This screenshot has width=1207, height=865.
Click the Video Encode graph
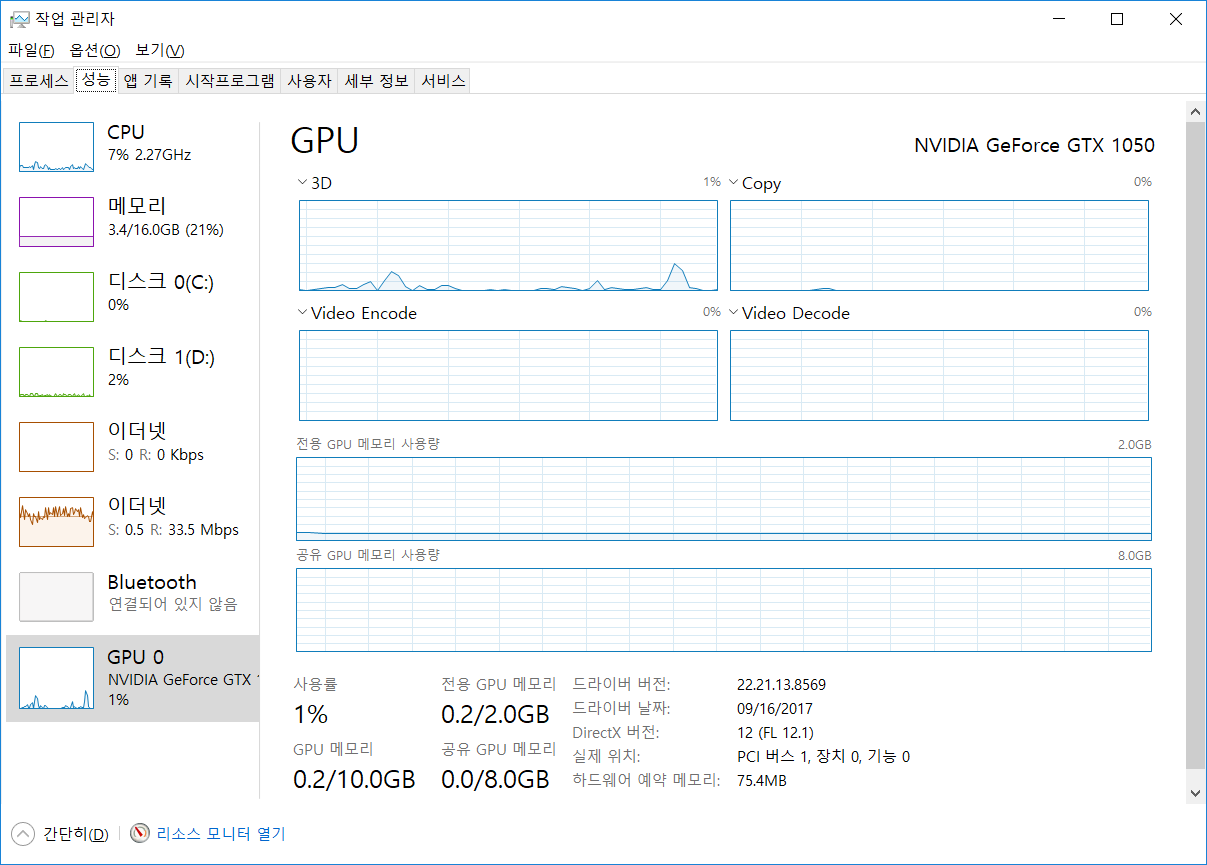coord(508,376)
